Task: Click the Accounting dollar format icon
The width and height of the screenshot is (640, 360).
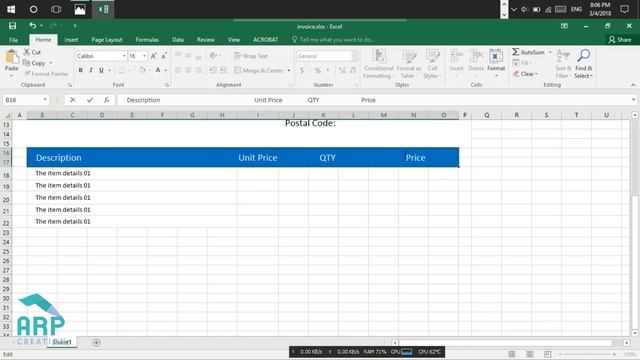Action: point(302,71)
